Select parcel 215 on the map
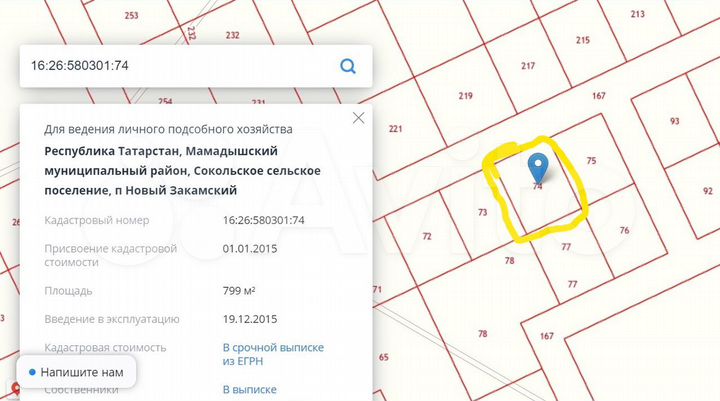The width and height of the screenshot is (720, 401). tap(583, 40)
